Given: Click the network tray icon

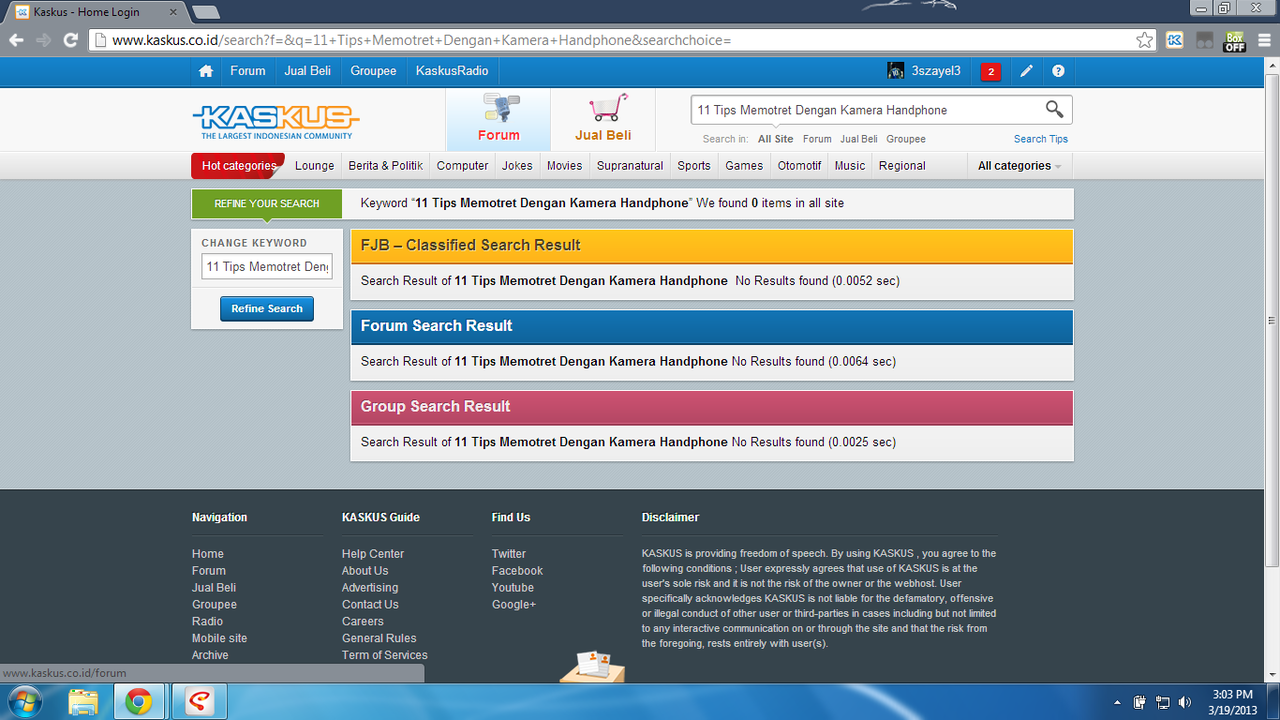Looking at the screenshot, I should 1163,702.
